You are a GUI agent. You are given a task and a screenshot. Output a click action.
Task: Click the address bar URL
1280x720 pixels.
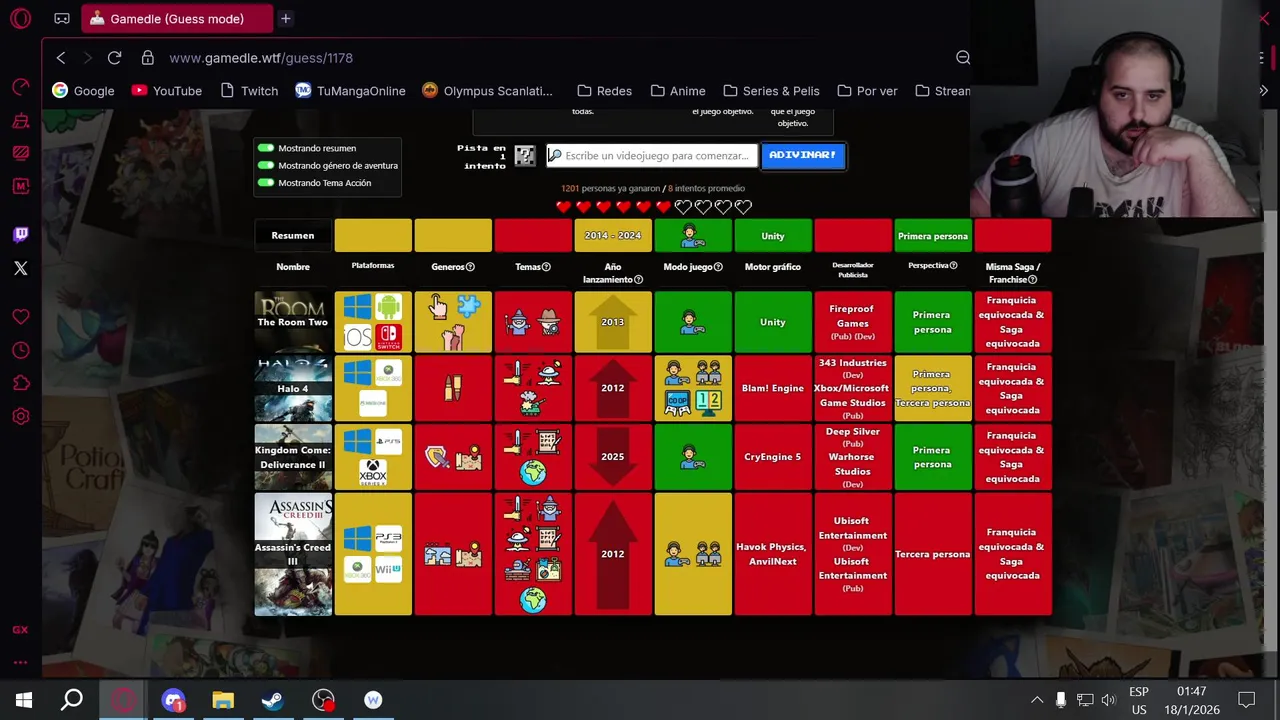click(x=261, y=58)
